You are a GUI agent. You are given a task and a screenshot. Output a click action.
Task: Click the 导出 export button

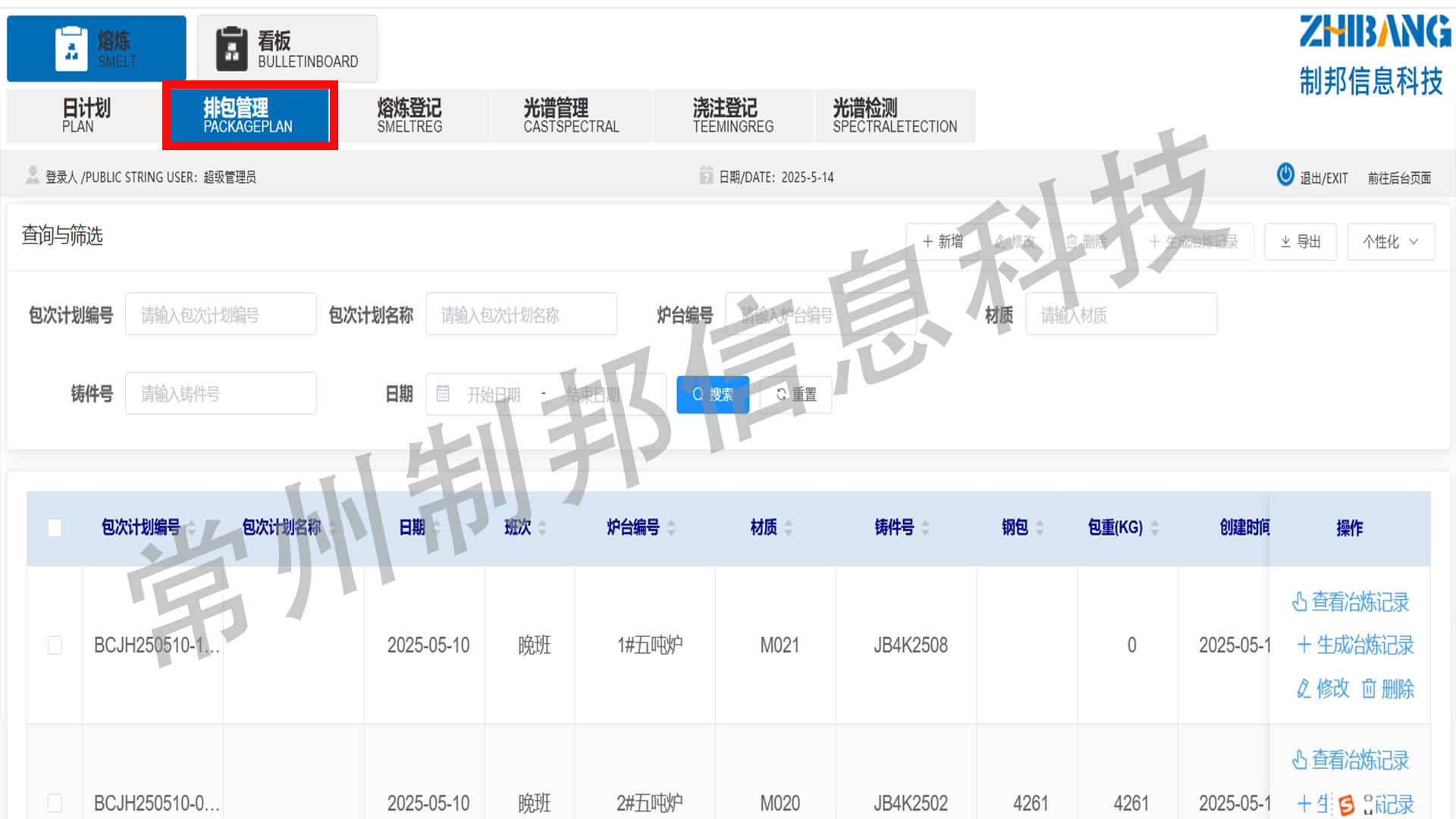tap(1301, 241)
